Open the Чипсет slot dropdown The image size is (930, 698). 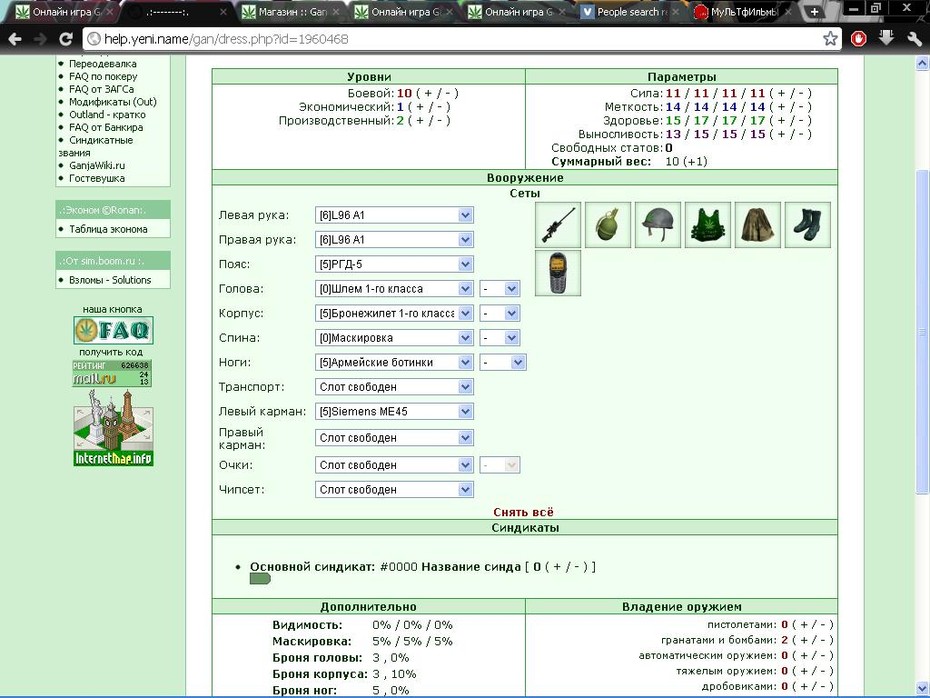tap(394, 490)
